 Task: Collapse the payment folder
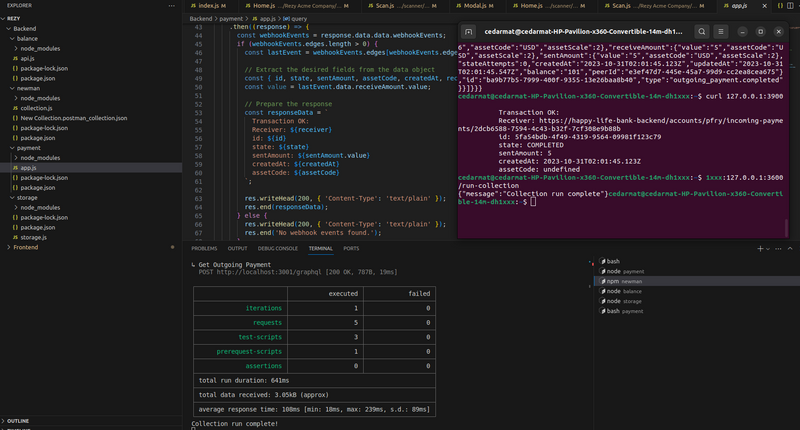pyautogui.click(x=91, y=148)
